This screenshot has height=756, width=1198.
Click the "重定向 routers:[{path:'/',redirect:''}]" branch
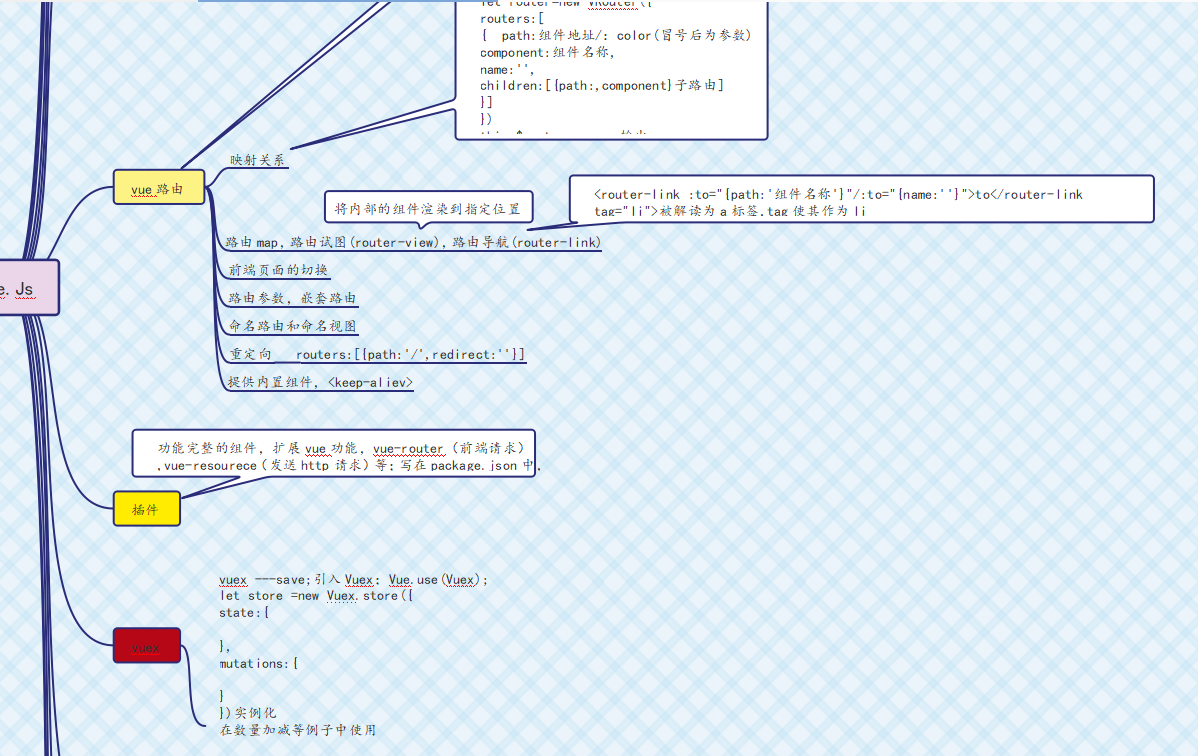pos(377,354)
